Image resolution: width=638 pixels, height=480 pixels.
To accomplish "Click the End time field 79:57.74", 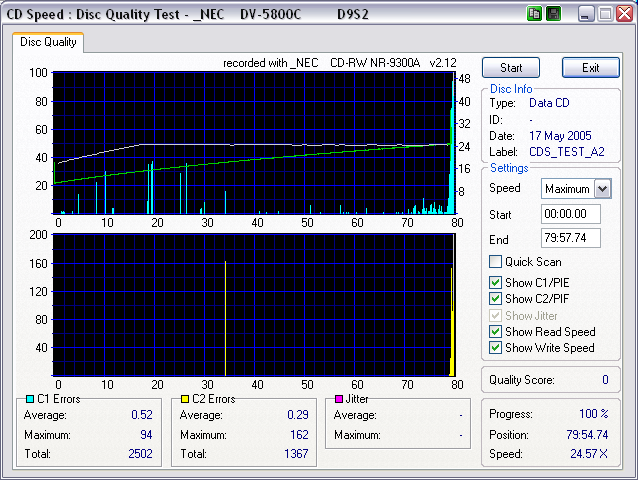I will click(x=570, y=238).
